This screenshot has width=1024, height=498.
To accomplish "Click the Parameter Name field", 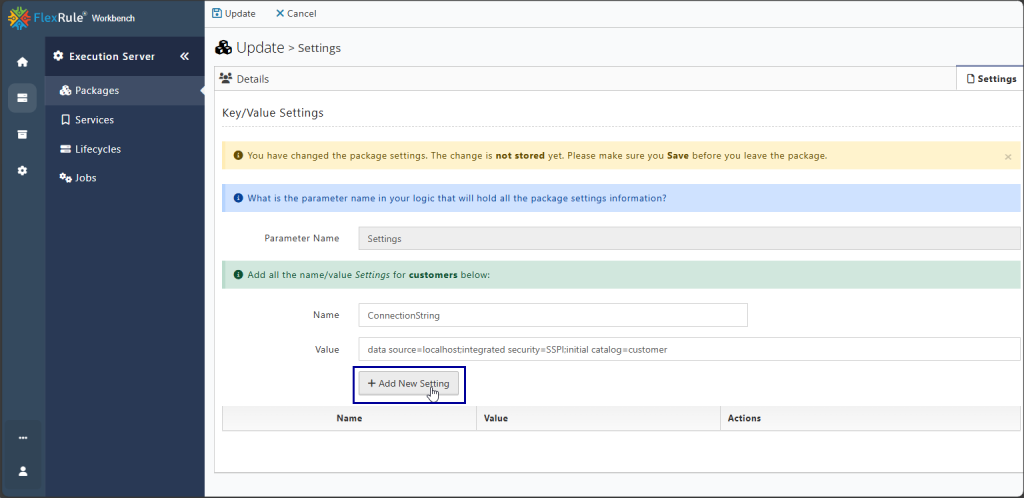I will pos(689,238).
